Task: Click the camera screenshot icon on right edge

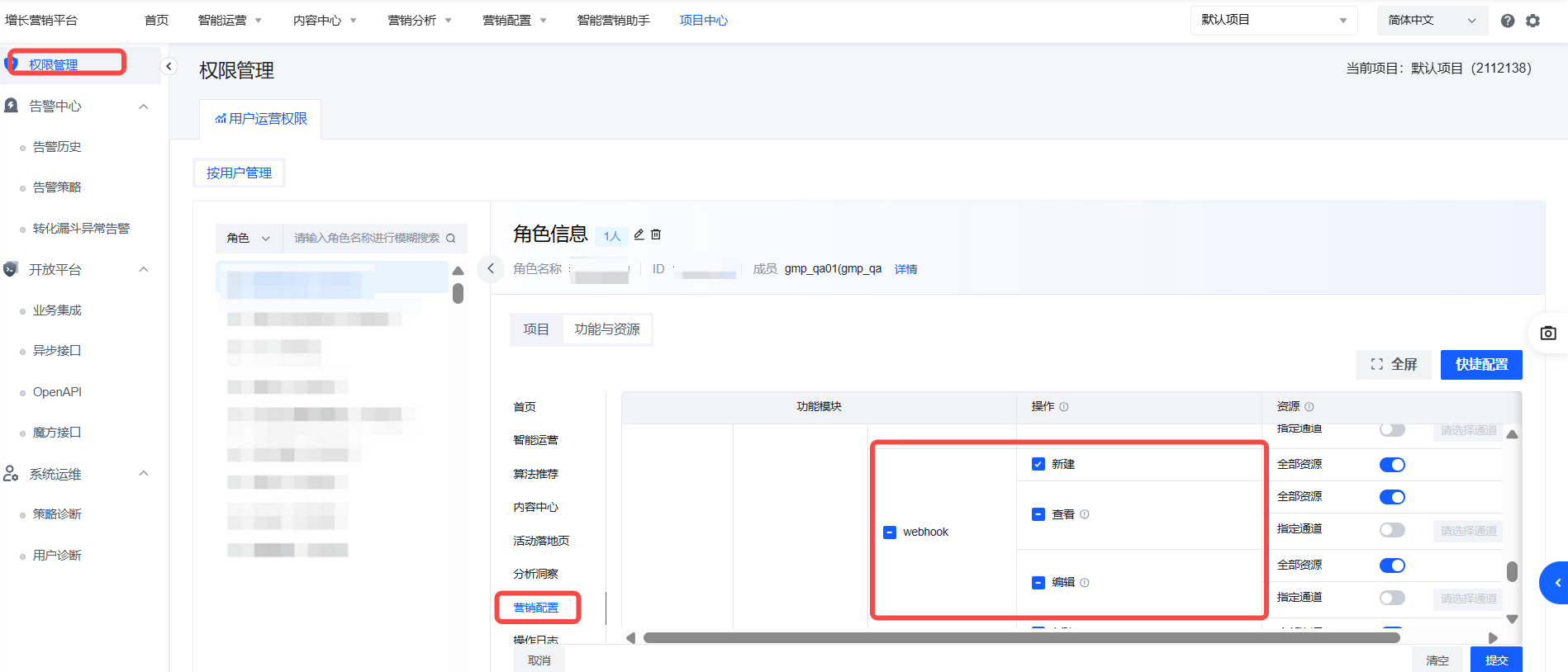Action: point(1548,333)
